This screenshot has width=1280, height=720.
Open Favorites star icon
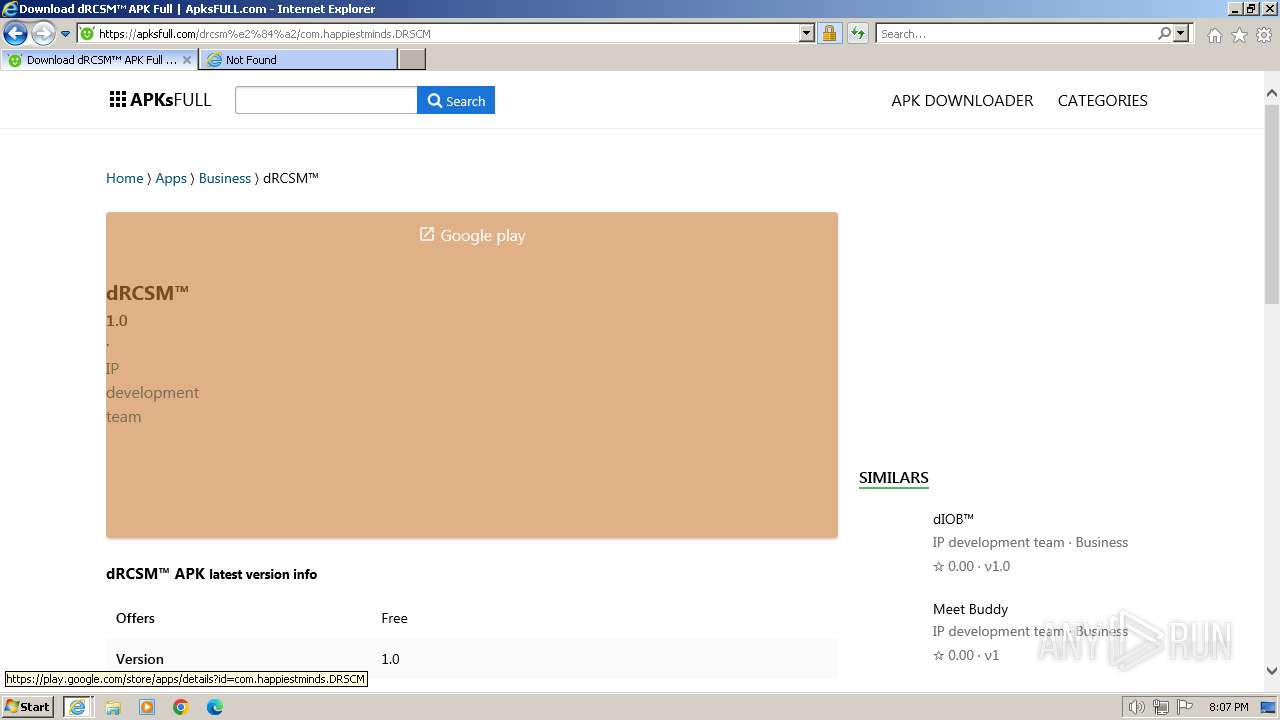pyautogui.click(x=1239, y=35)
